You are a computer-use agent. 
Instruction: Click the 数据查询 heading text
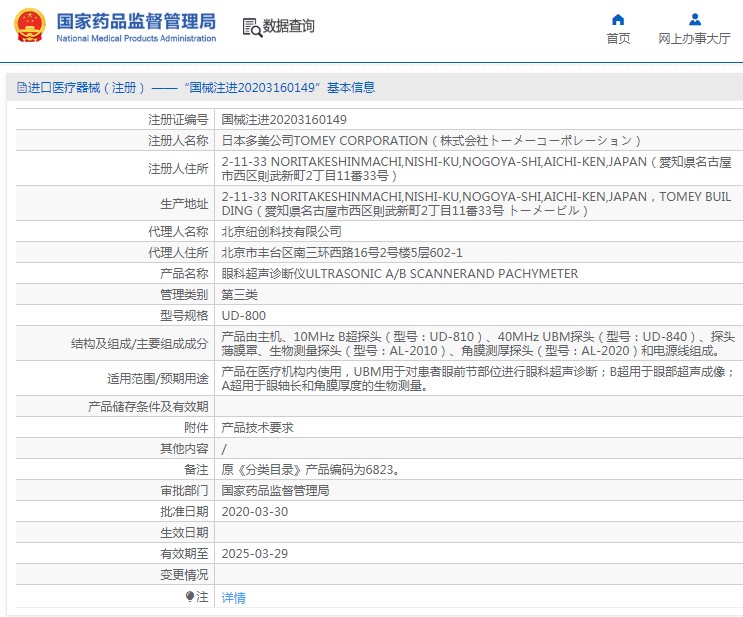tap(289, 26)
